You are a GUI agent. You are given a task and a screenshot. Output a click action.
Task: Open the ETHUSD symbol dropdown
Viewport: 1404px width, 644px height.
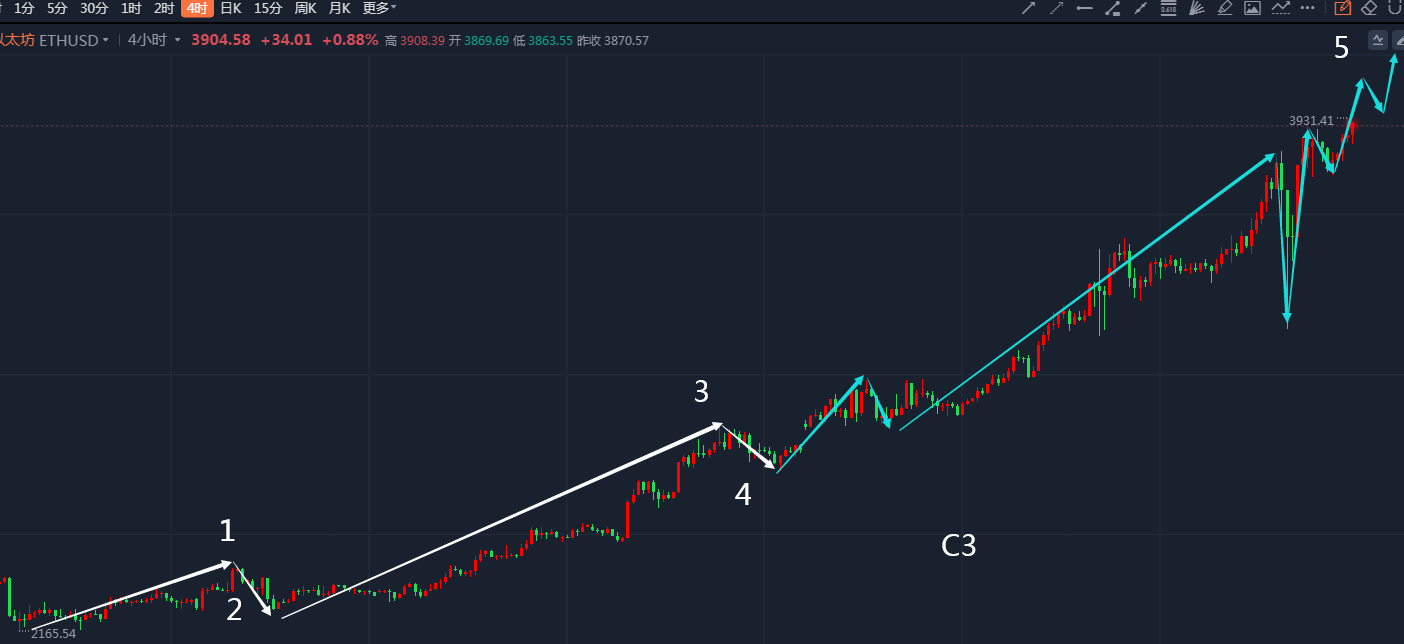[x=74, y=41]
